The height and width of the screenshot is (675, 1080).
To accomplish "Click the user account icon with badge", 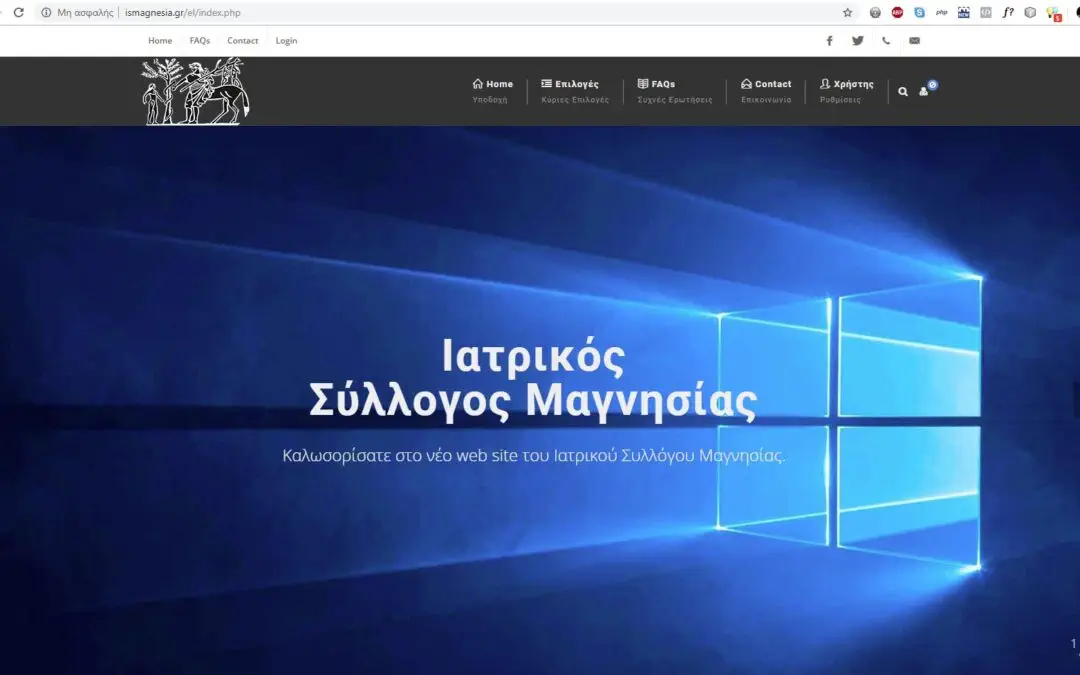I will click(927, 89).
